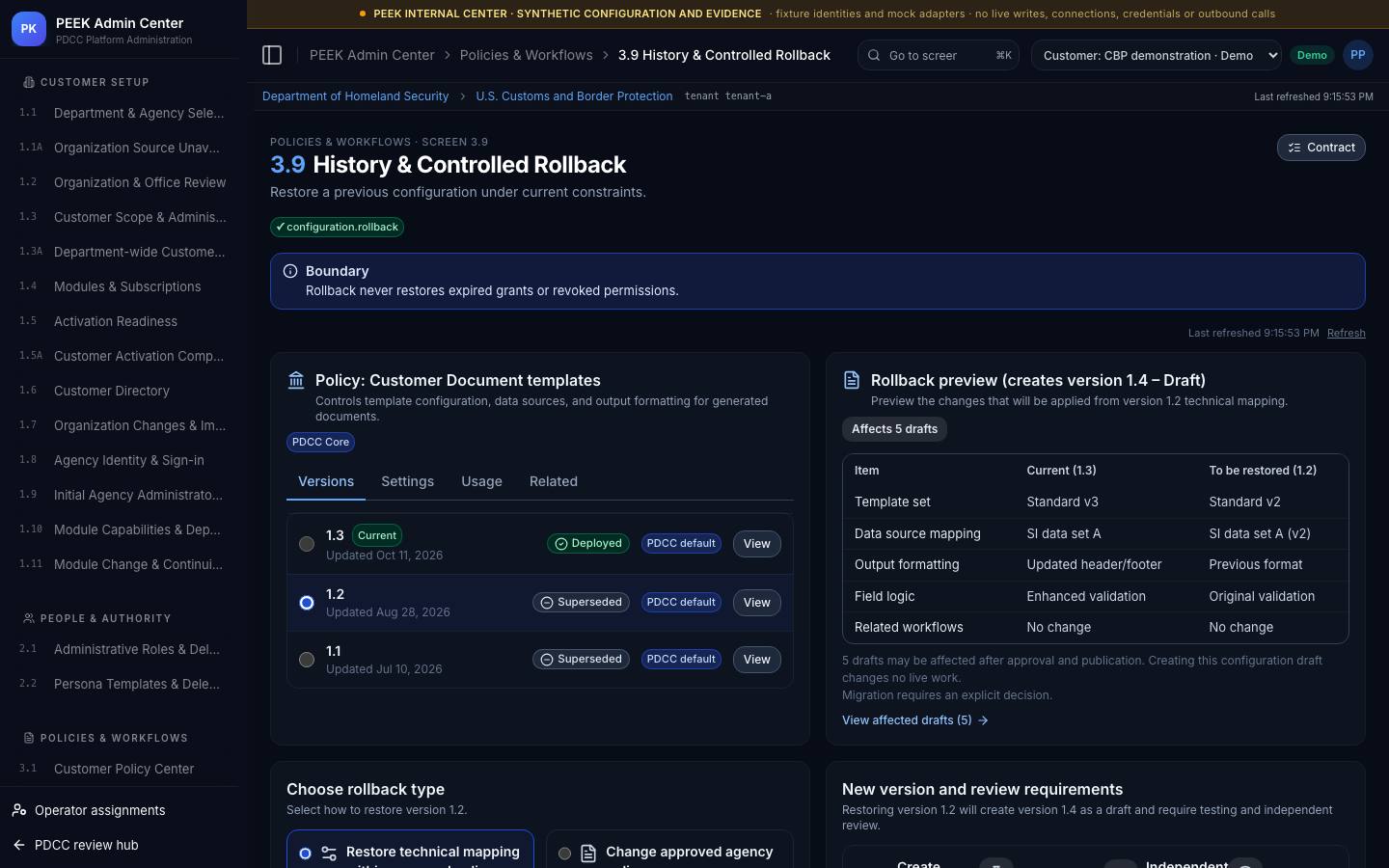Switch to the Related tab
The height and width of the screenshot is (868, 1389).
coord(554,481)
